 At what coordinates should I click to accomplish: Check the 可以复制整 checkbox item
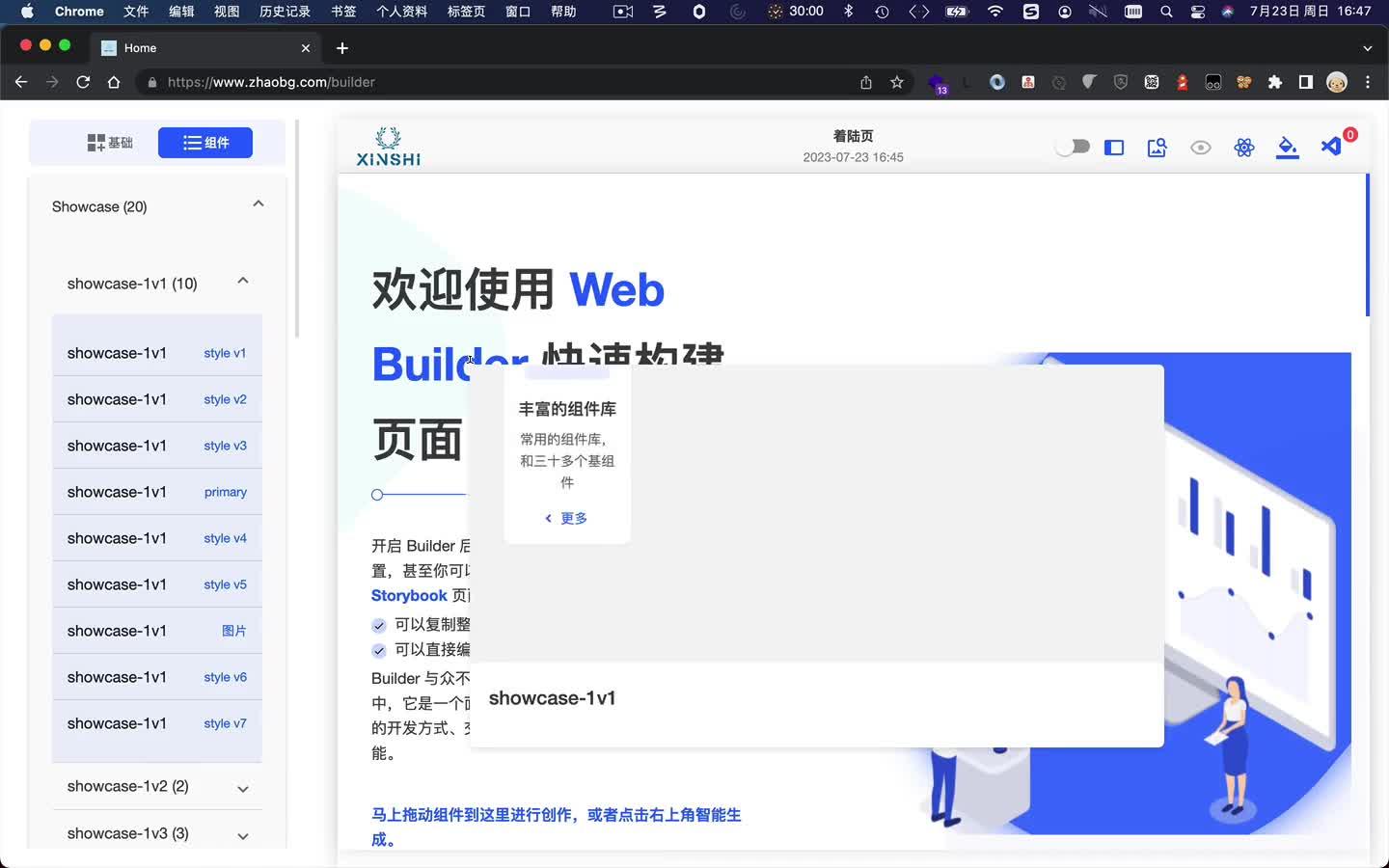click(379, 625)
